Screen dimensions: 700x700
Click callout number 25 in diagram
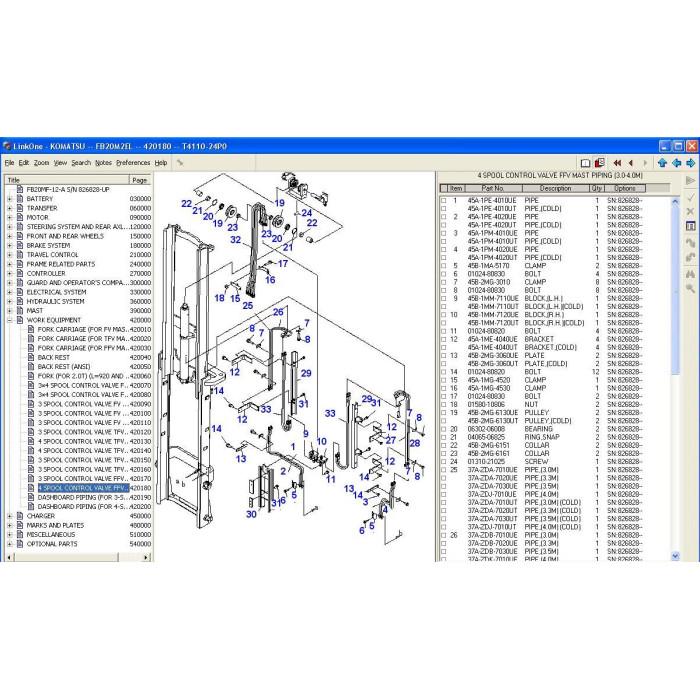point(248,306)
